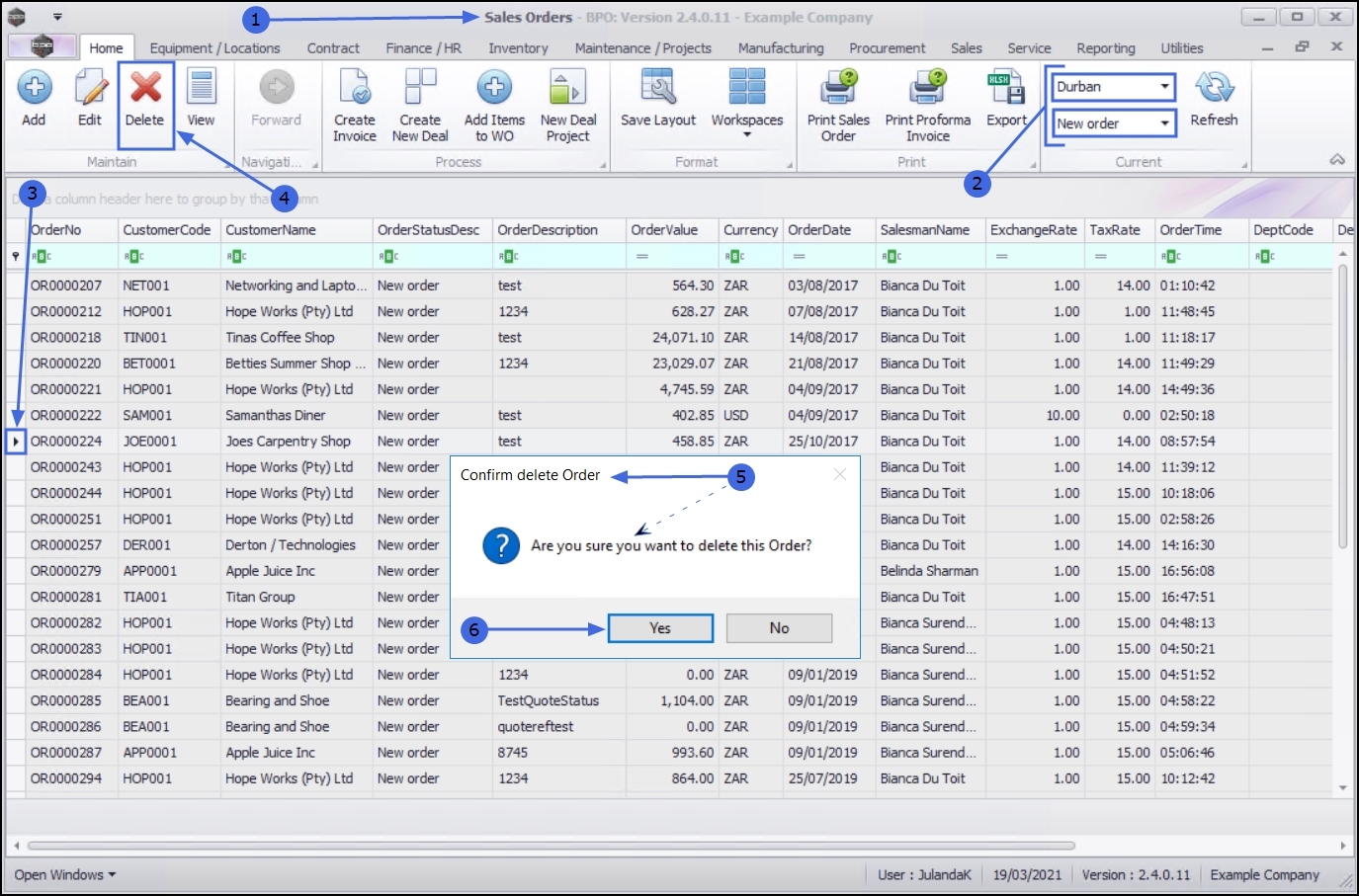Switch to the Home tab

tap(106, 47)
